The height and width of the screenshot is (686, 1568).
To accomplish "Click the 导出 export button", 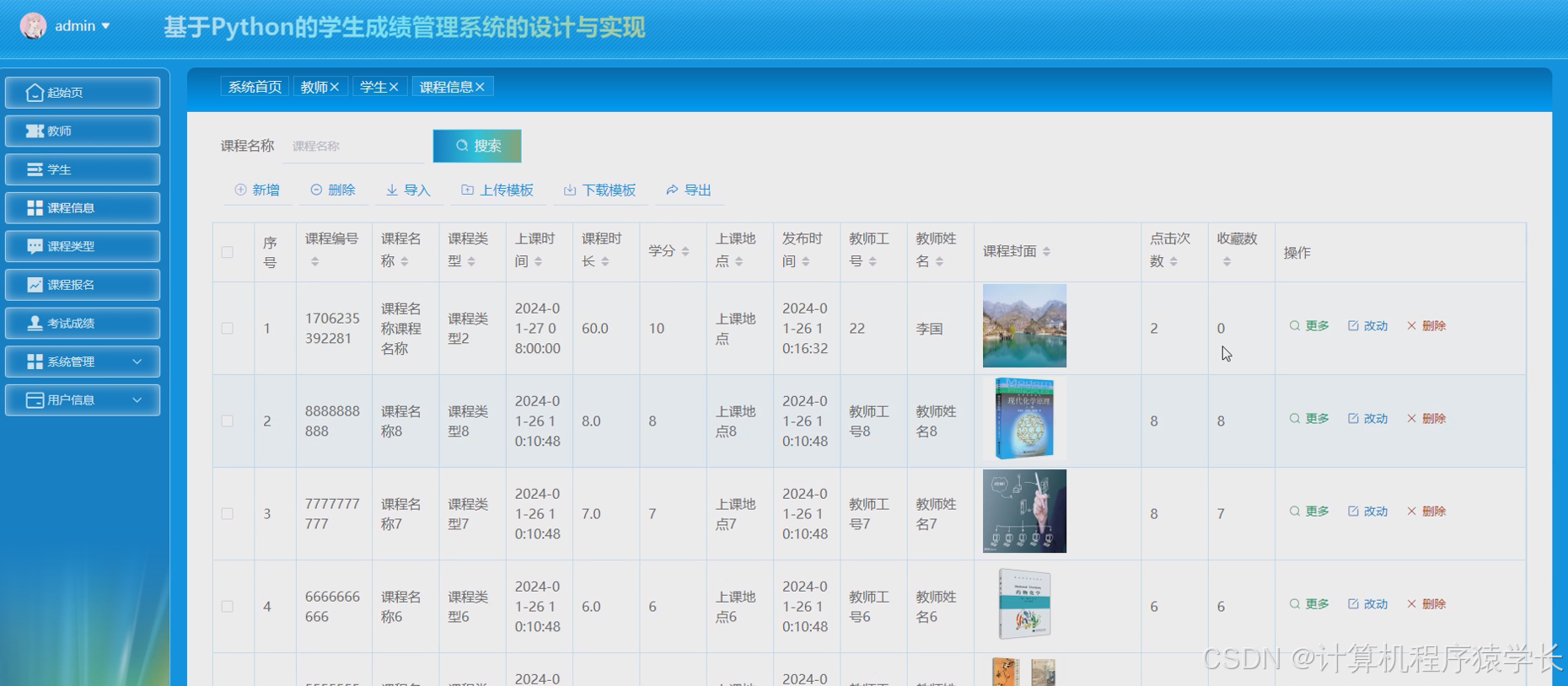I will pos(689,190).
